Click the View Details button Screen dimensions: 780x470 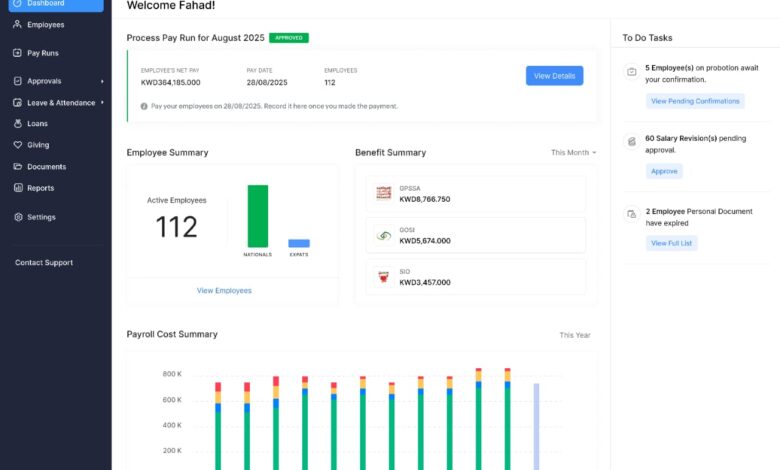click(554, 76)
